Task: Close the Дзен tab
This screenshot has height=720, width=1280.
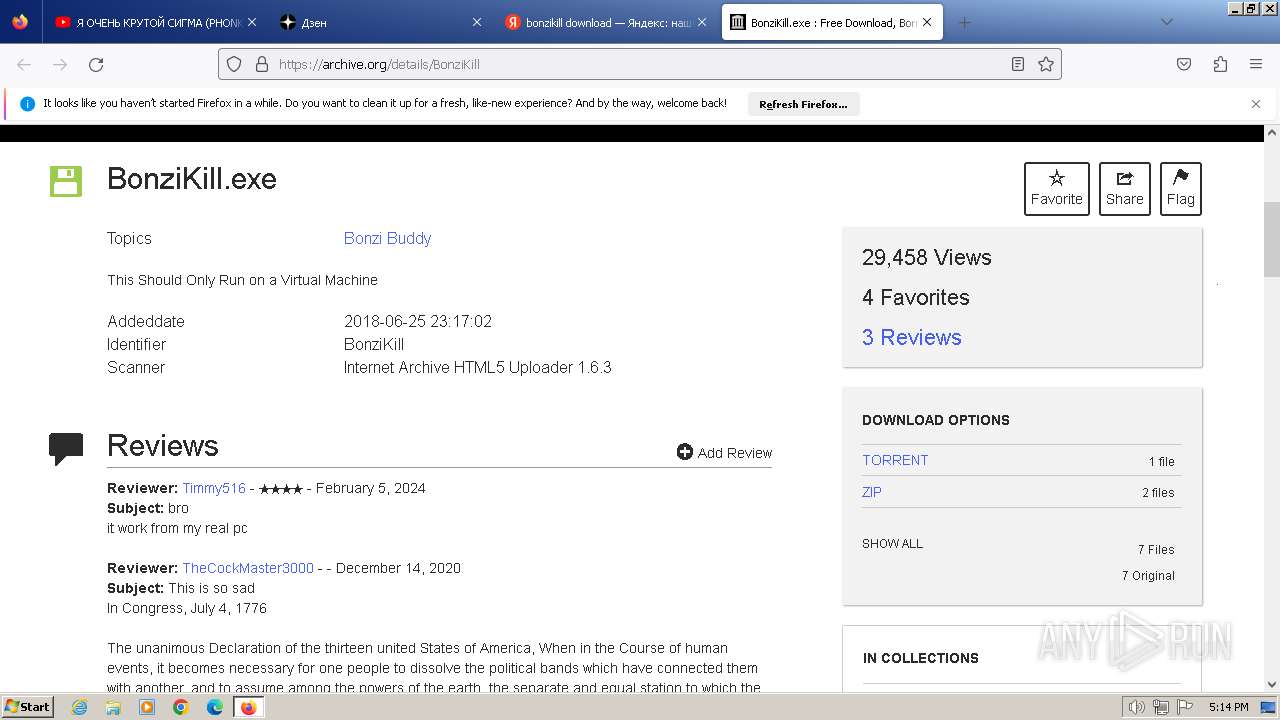Action: point(476,22)
